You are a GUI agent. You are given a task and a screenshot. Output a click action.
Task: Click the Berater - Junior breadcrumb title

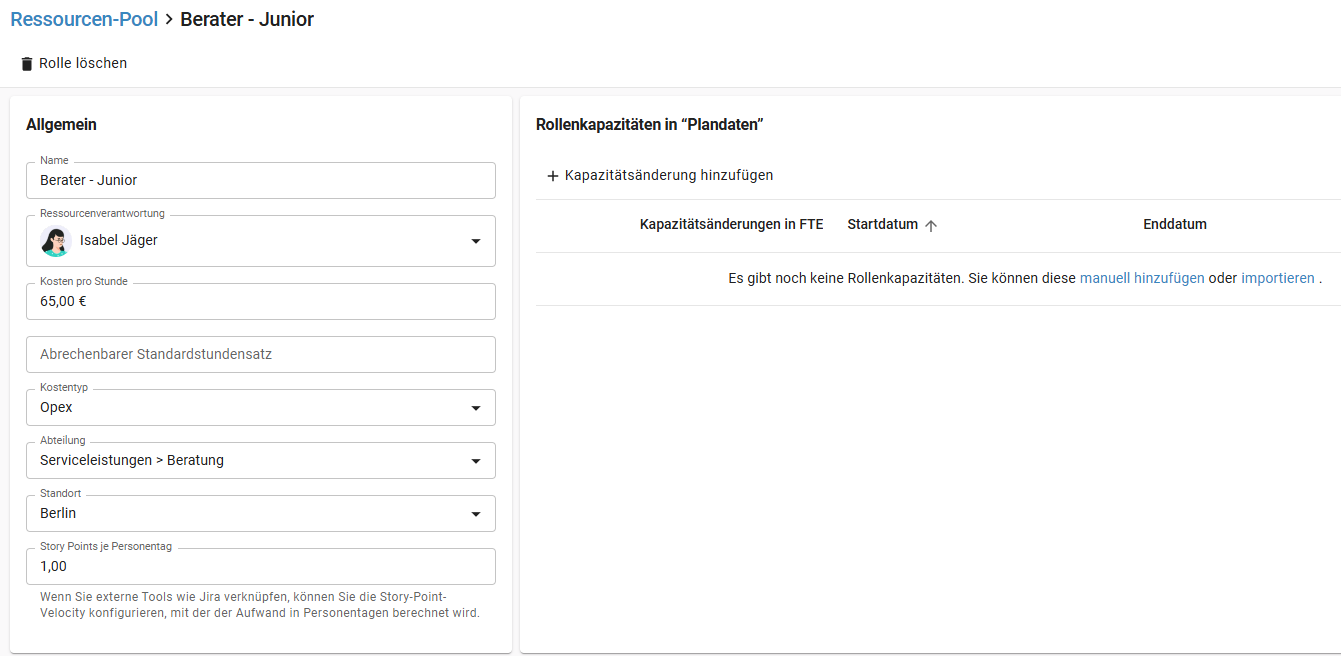coord(247,19)
